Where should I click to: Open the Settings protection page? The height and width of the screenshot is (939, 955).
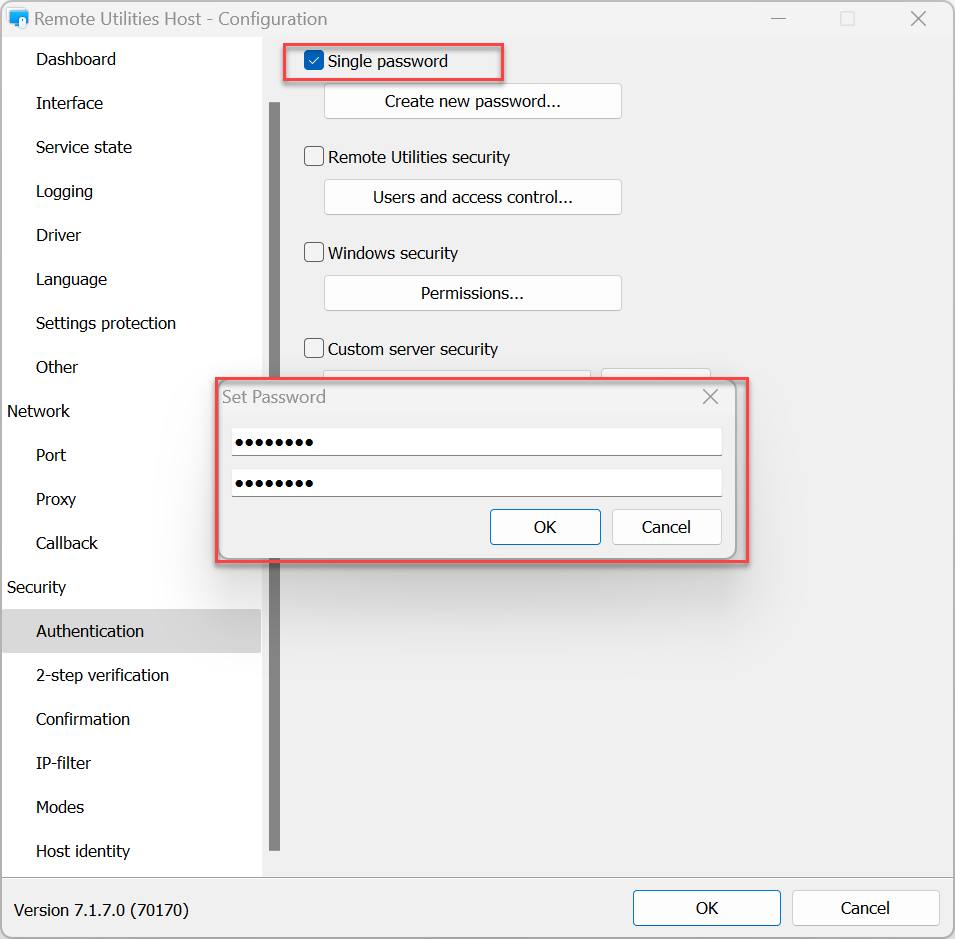[106, 323]
